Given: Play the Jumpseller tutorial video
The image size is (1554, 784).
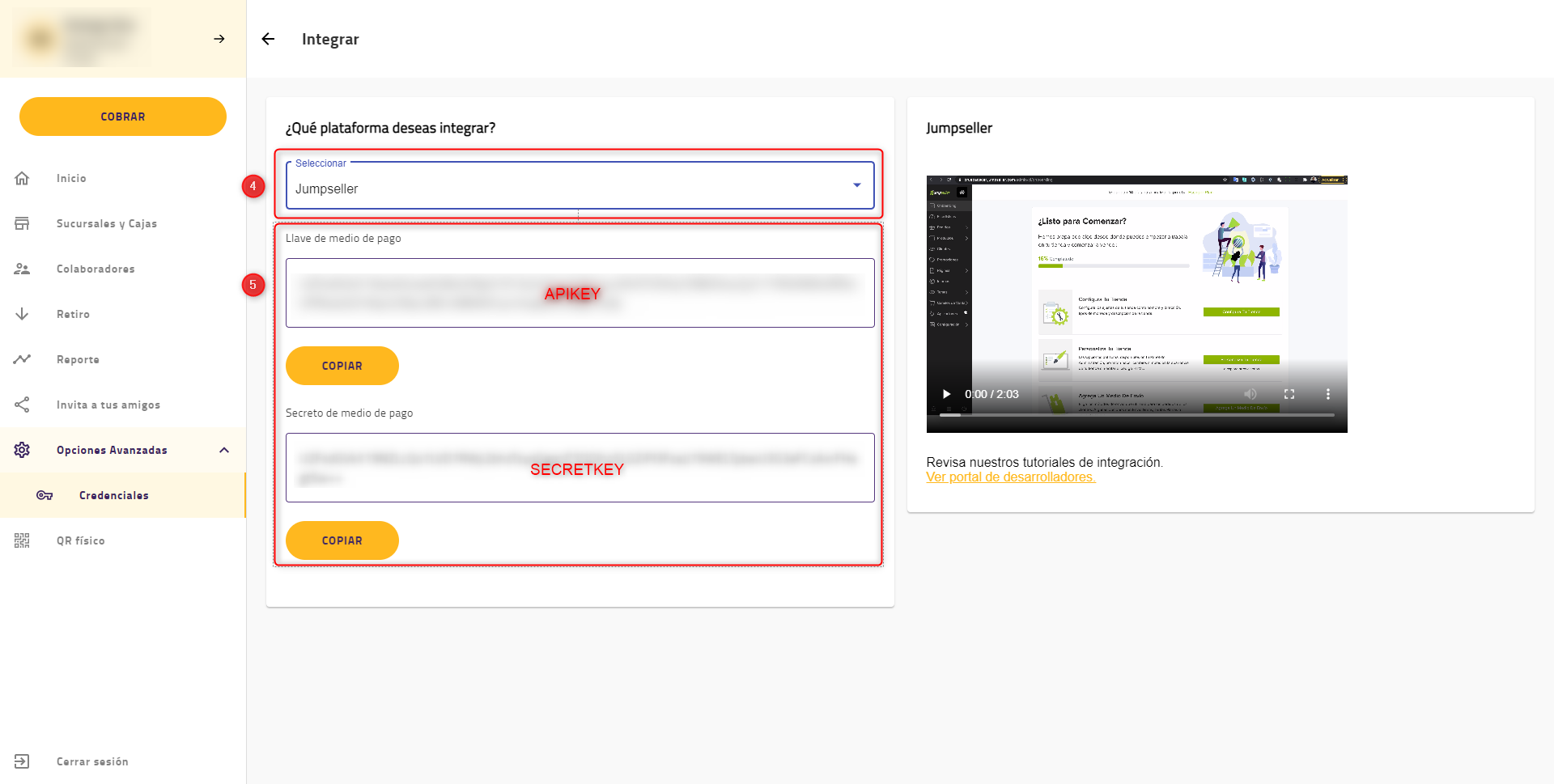Looking at the screenshot, I should coord(946,394).
